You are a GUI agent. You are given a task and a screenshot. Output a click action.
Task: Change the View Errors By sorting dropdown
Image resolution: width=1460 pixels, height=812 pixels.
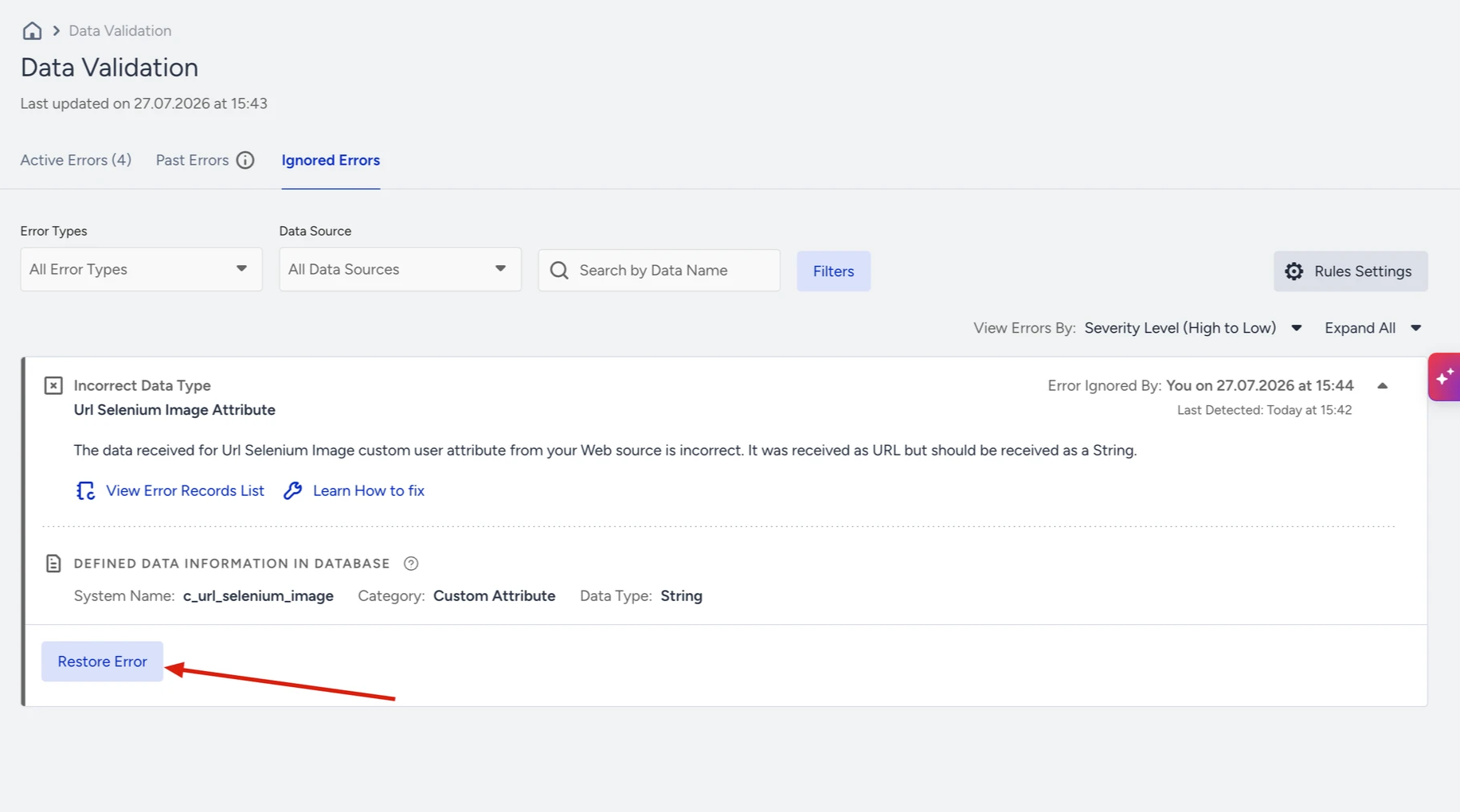(x=1193, y=328)
